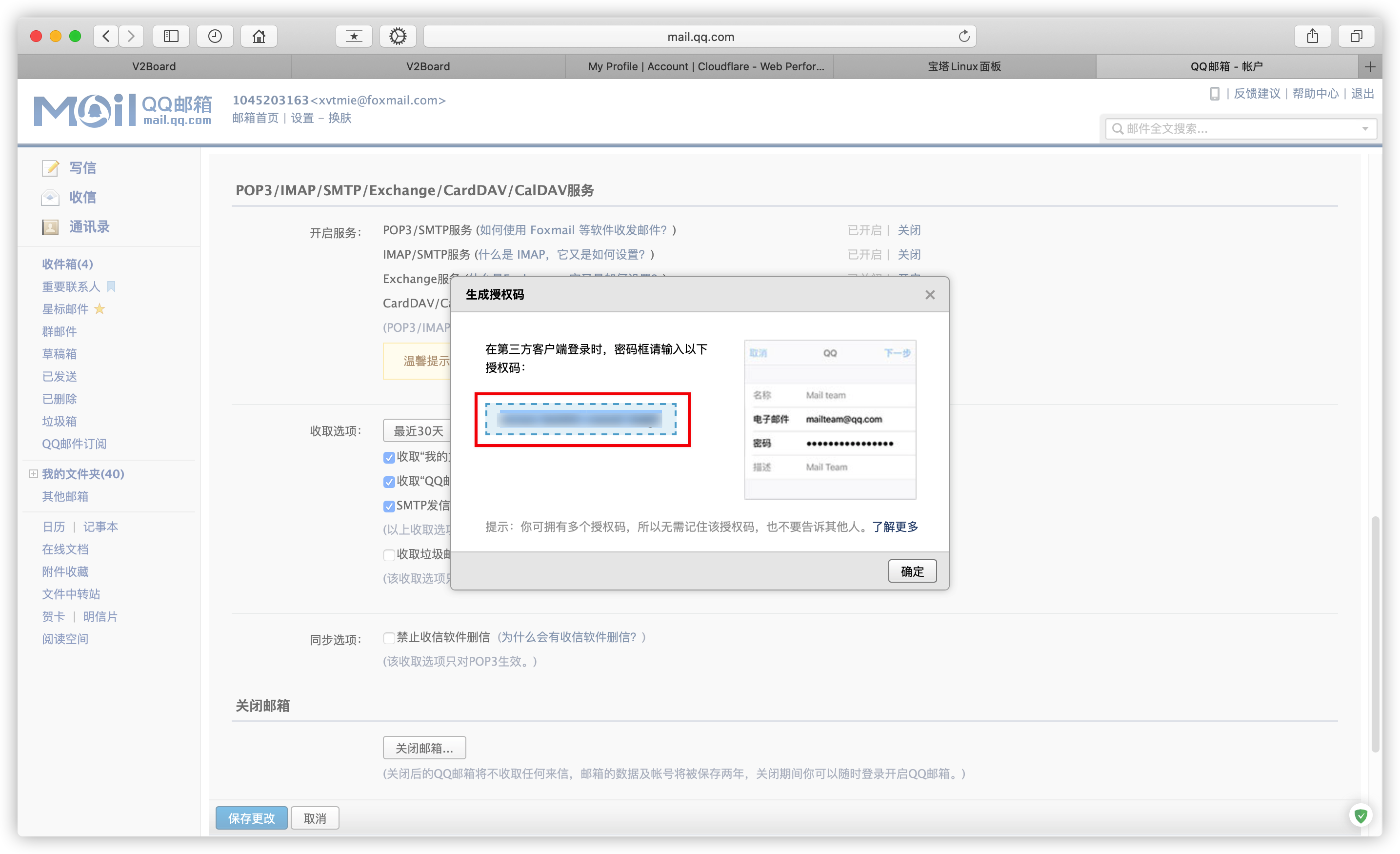Open 草稿箱 folder

(59, 354)
